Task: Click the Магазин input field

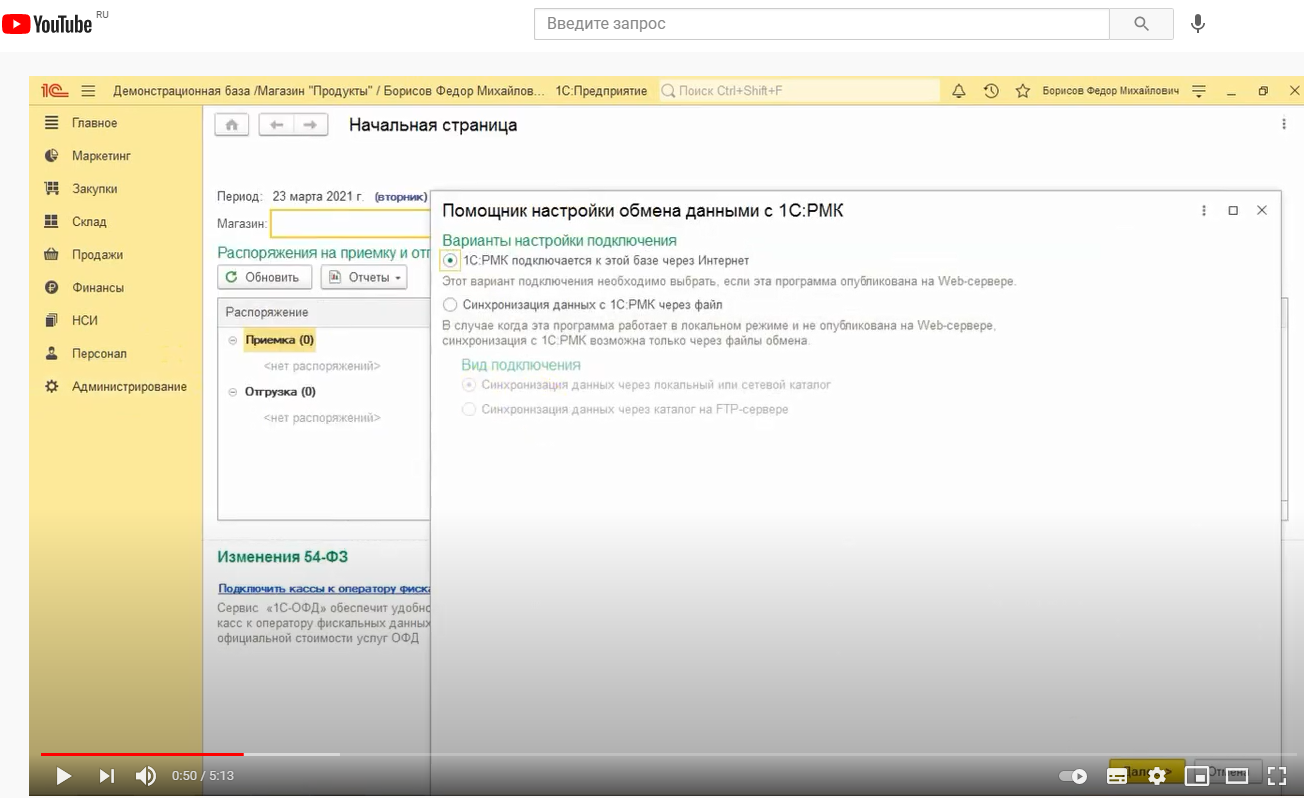Action: (x=350, y=224)
